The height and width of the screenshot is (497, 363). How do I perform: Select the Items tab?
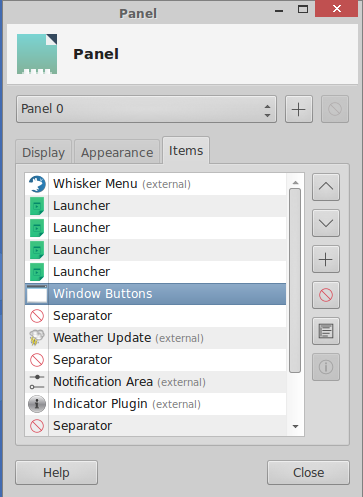coord(186,151)
